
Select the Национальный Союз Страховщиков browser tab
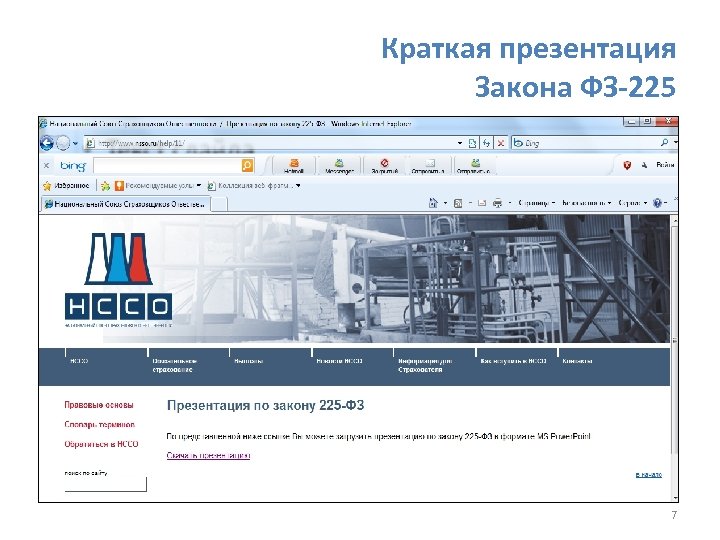126,204
